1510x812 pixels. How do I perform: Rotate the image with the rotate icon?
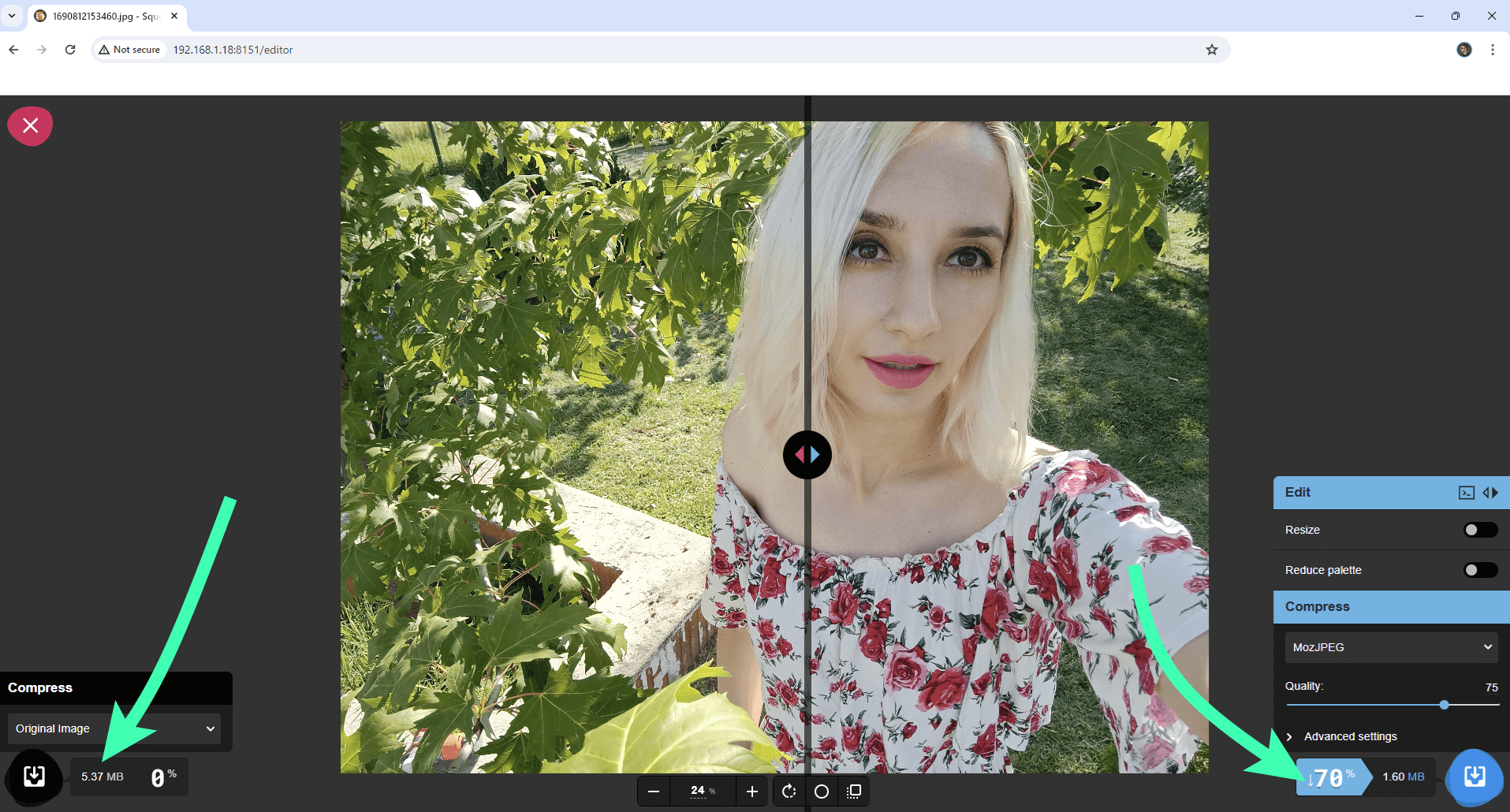click(789, 792)
